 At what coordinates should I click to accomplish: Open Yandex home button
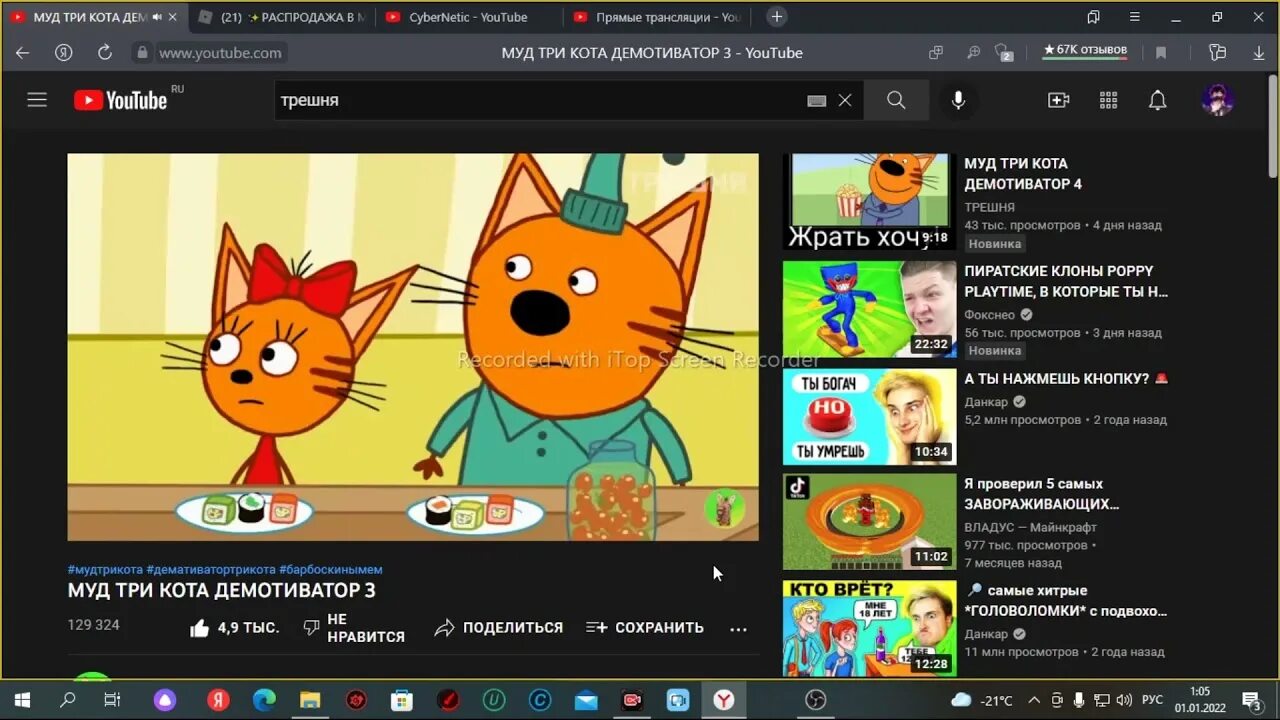coord(63,53)
